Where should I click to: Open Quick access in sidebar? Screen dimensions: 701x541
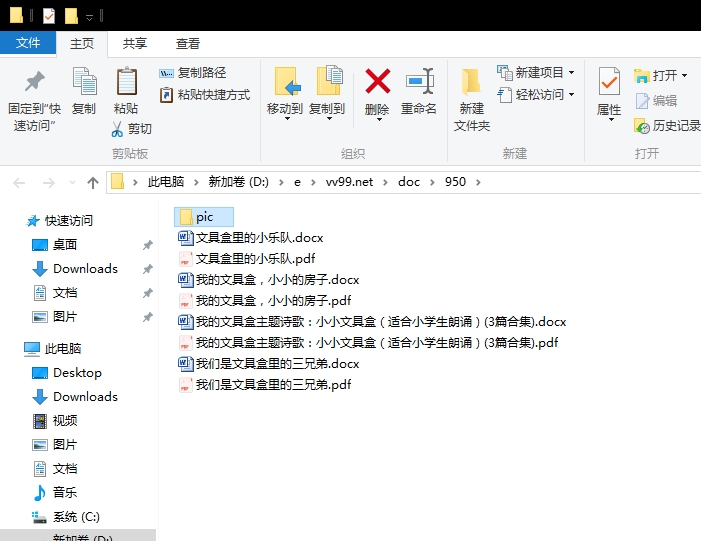click(59, 220)
